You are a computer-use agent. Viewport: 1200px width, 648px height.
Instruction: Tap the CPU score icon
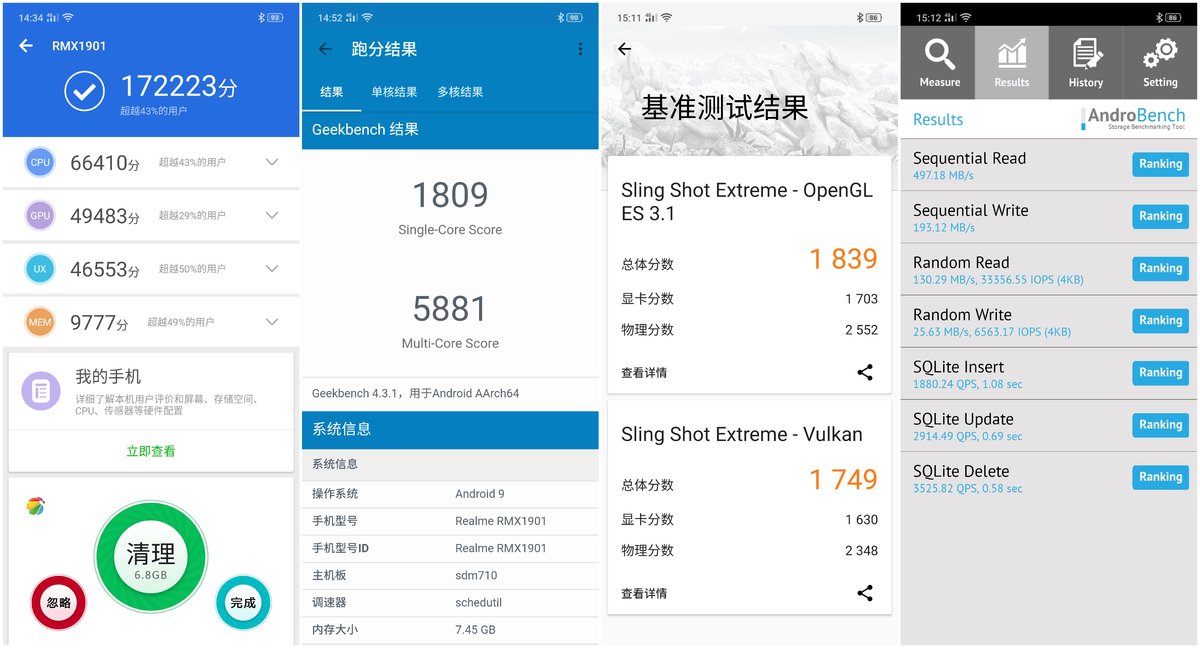point(40,162)
